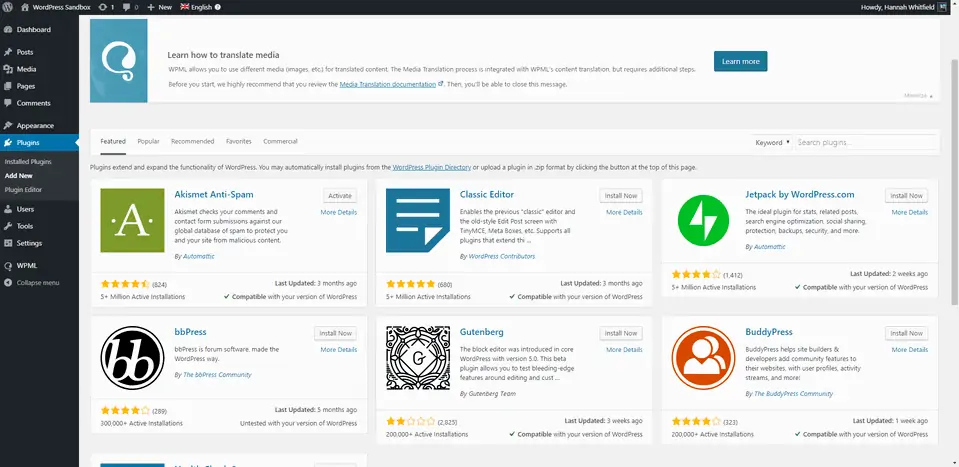The image size is (959, 467).
Task: Click the Search plugins input field
Action: tap(866, 142)
